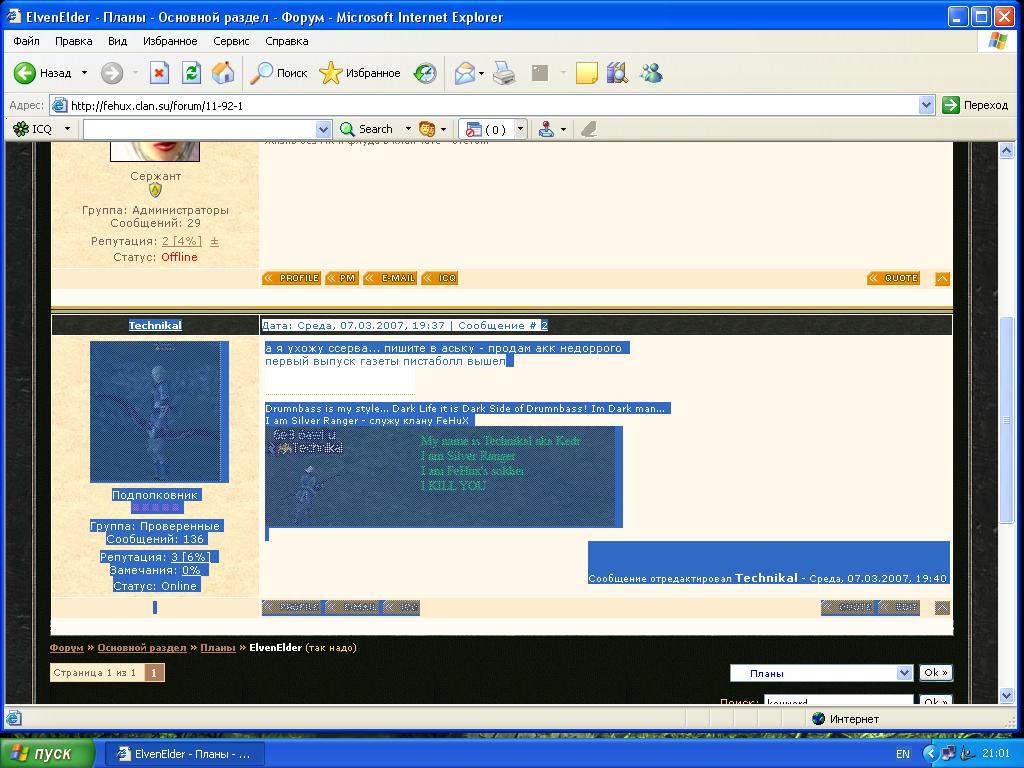1024x768 pixels.
Task: Click the first post's E-MAIL button
Action: [x=391, y=278]
